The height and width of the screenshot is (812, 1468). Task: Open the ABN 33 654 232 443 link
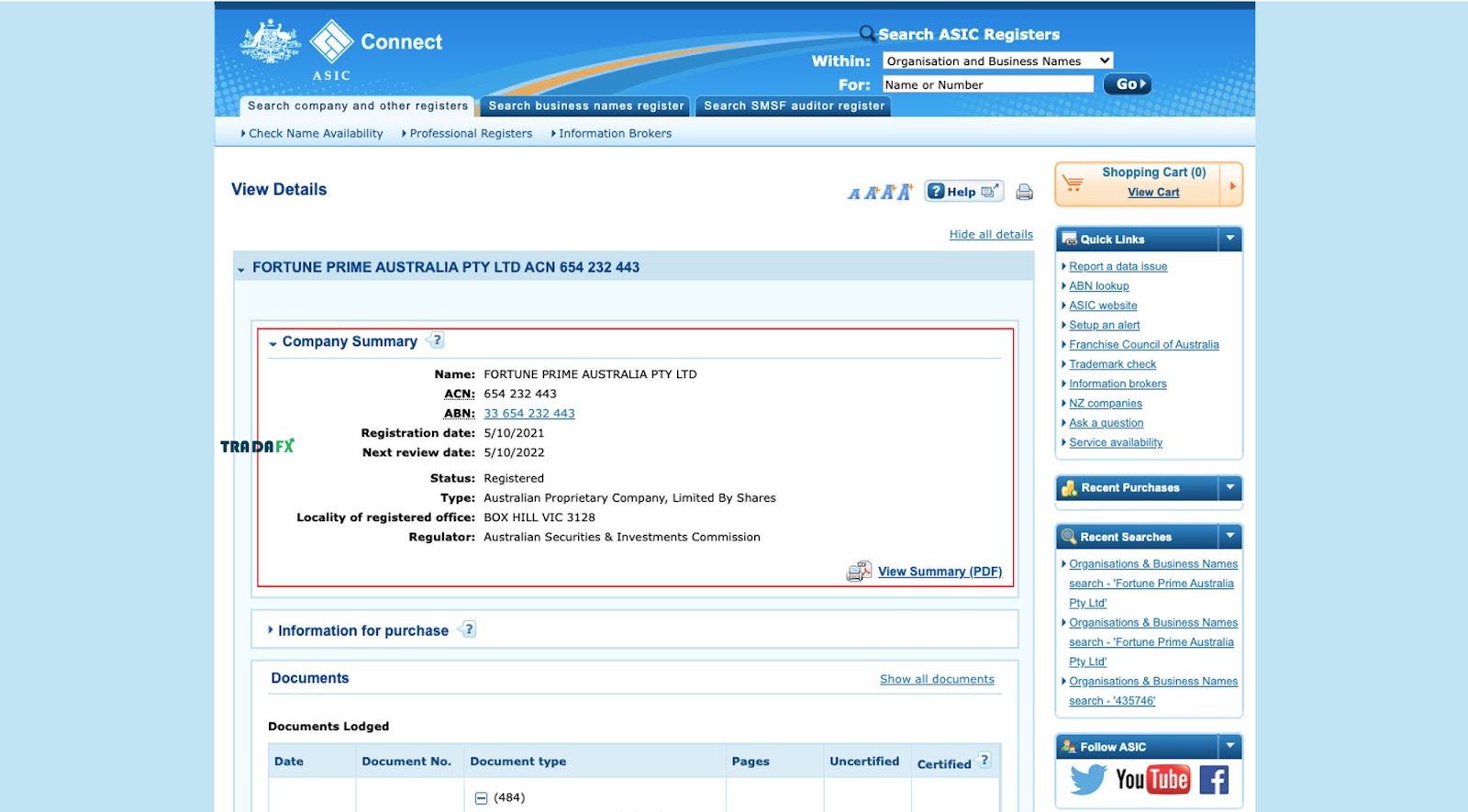tap(529, 414)
